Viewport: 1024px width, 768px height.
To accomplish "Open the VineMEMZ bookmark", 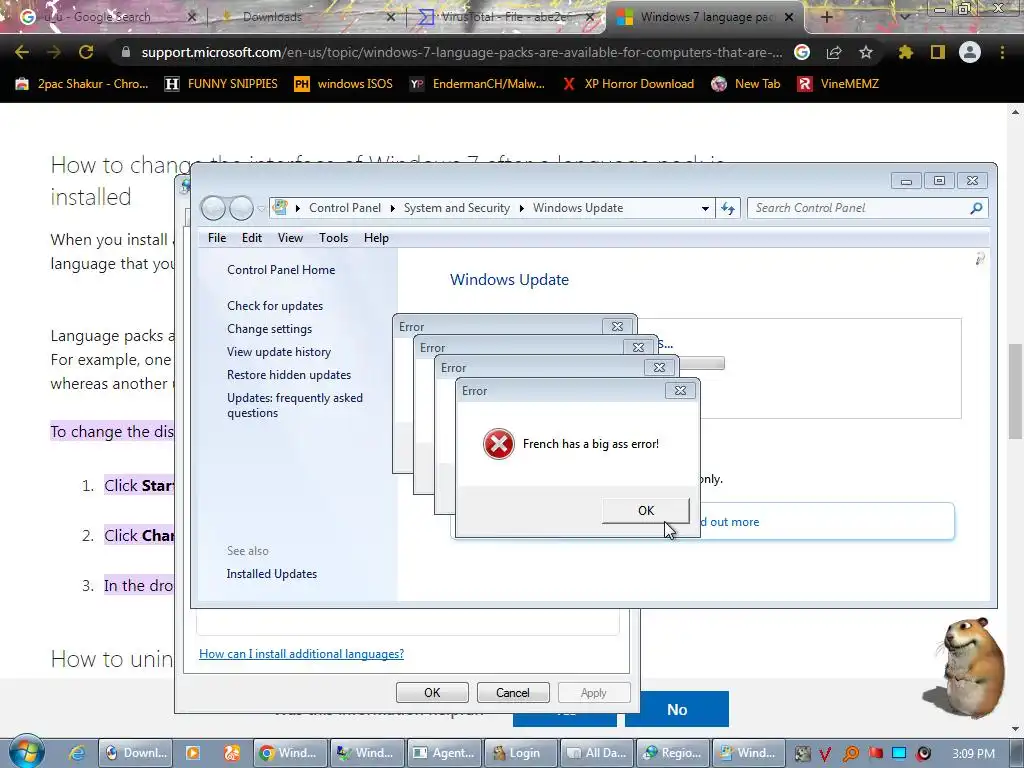I will coord(839,84).
